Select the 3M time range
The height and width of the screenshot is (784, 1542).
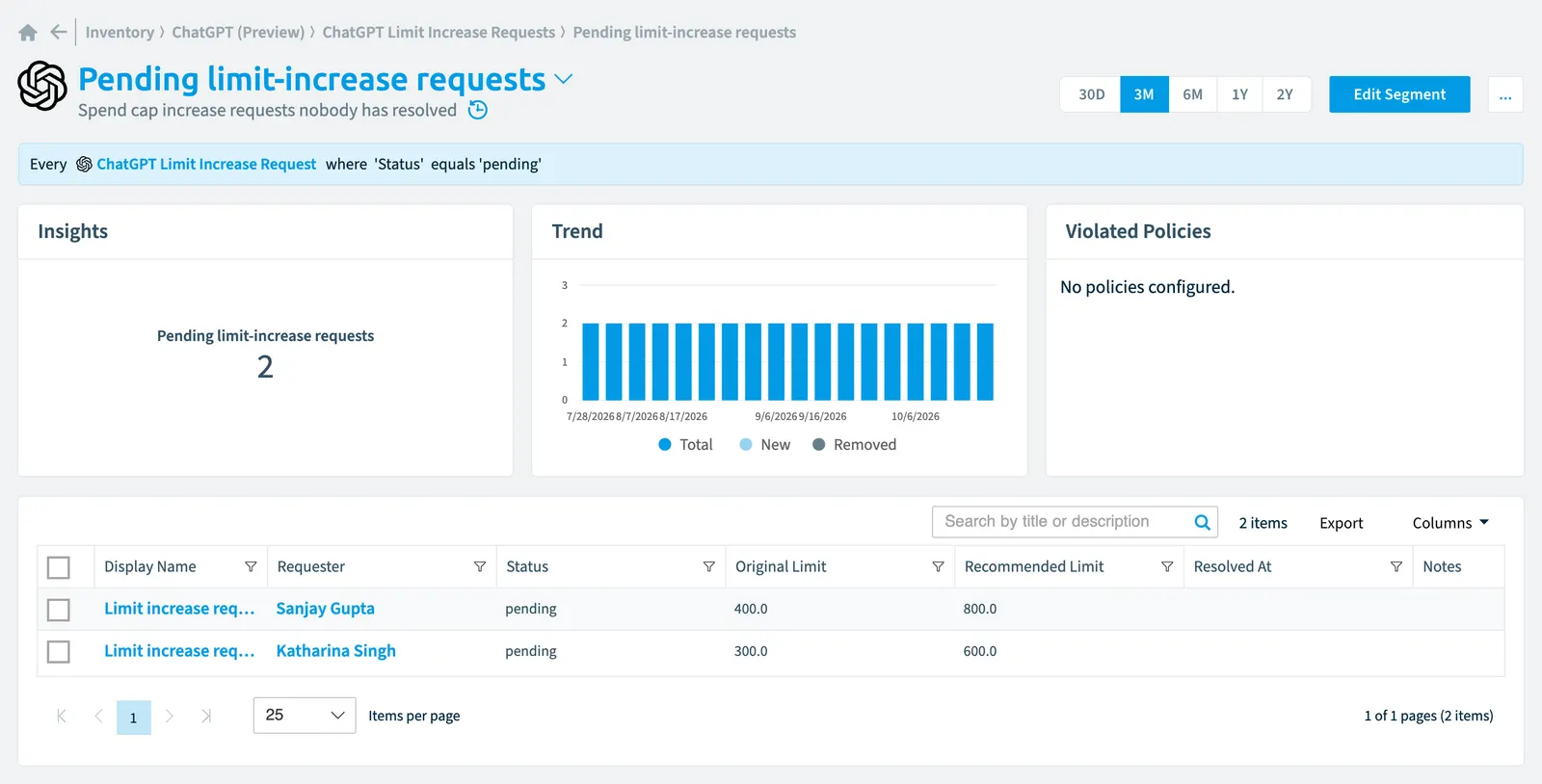coord(1144,94)
